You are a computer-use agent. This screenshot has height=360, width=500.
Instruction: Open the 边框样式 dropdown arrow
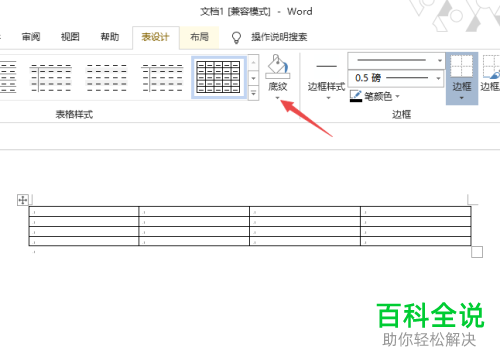pos(328,98)
